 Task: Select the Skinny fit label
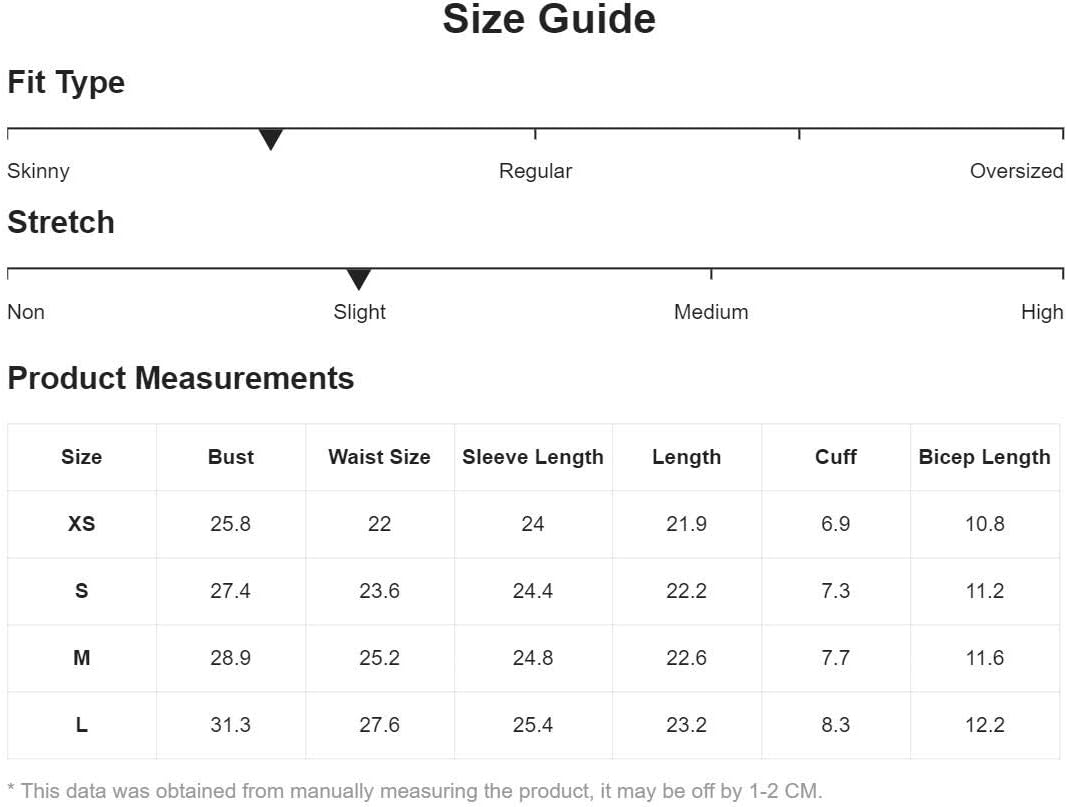point(38,171)
